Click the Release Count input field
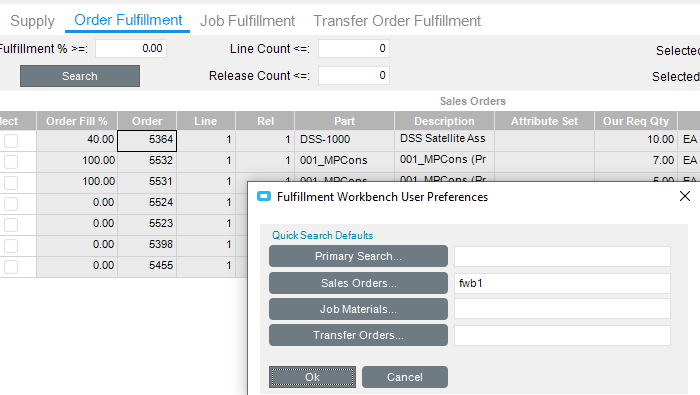Image resolution: width=700 pixels, height=395 pixels. click(354, 75)
